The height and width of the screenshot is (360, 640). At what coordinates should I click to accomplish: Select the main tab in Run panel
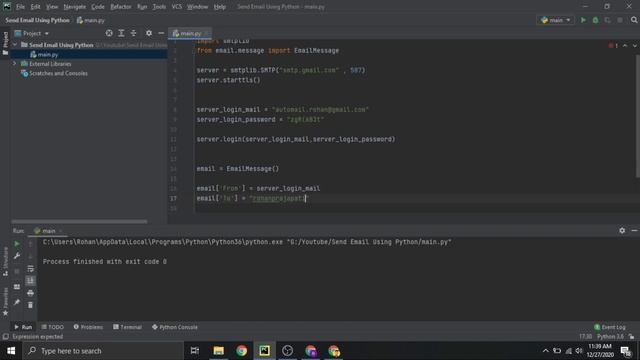coord(49,231)
